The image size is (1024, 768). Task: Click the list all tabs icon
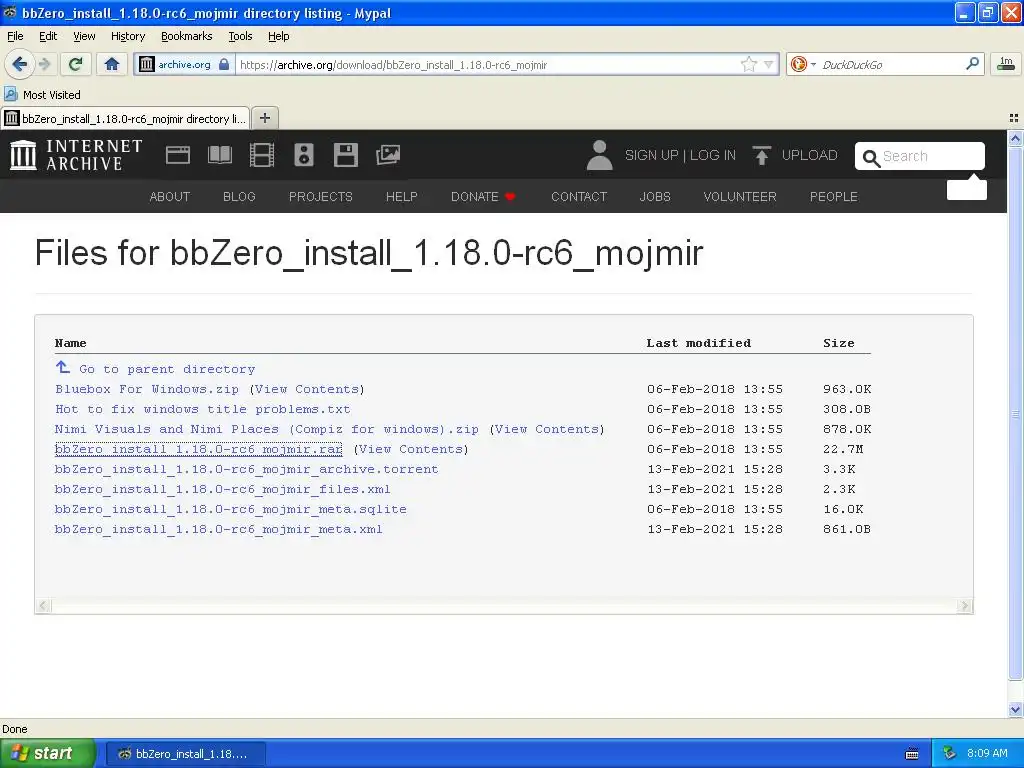(1014, 118)
